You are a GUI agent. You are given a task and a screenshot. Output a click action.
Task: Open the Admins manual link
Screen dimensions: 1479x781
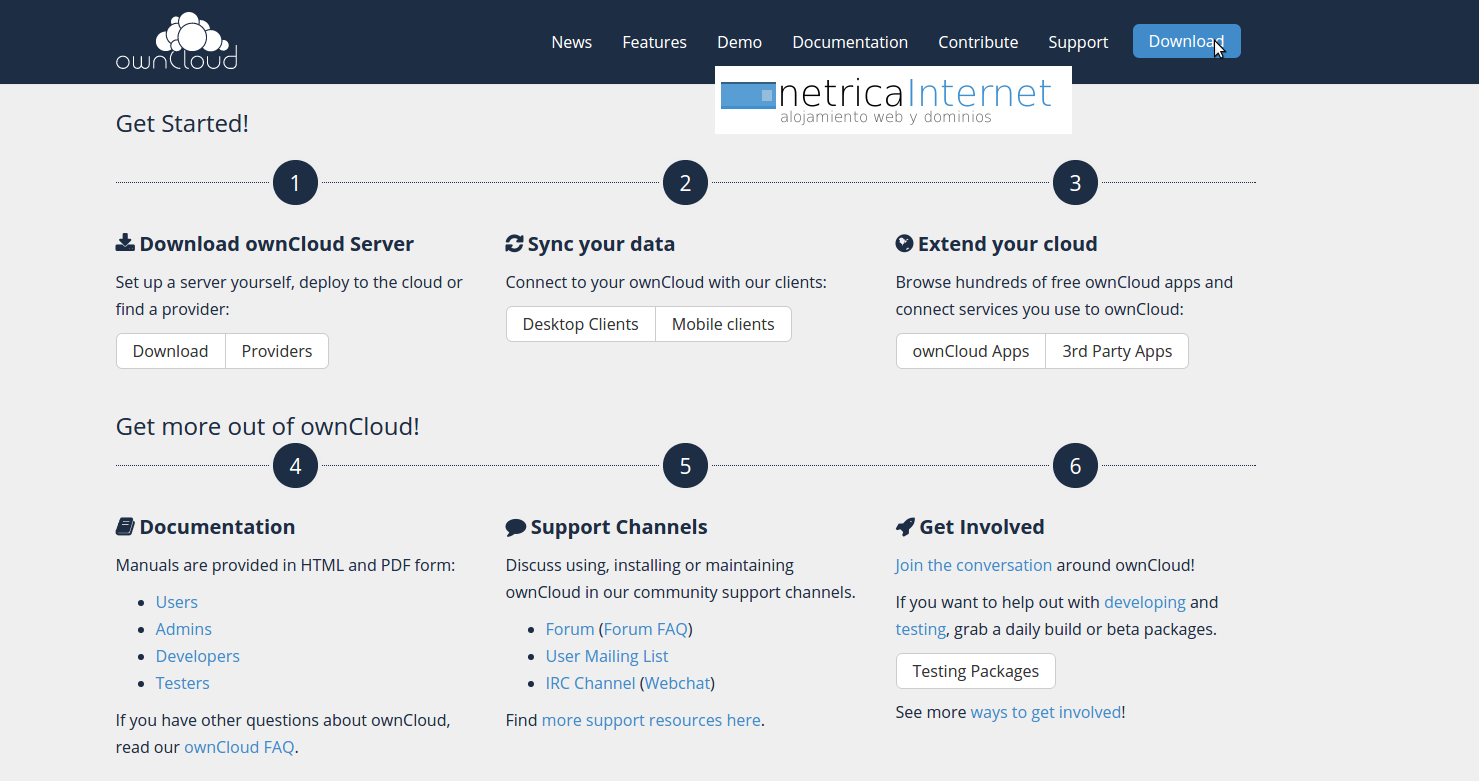pyautogui.click(x=184, y=629)
